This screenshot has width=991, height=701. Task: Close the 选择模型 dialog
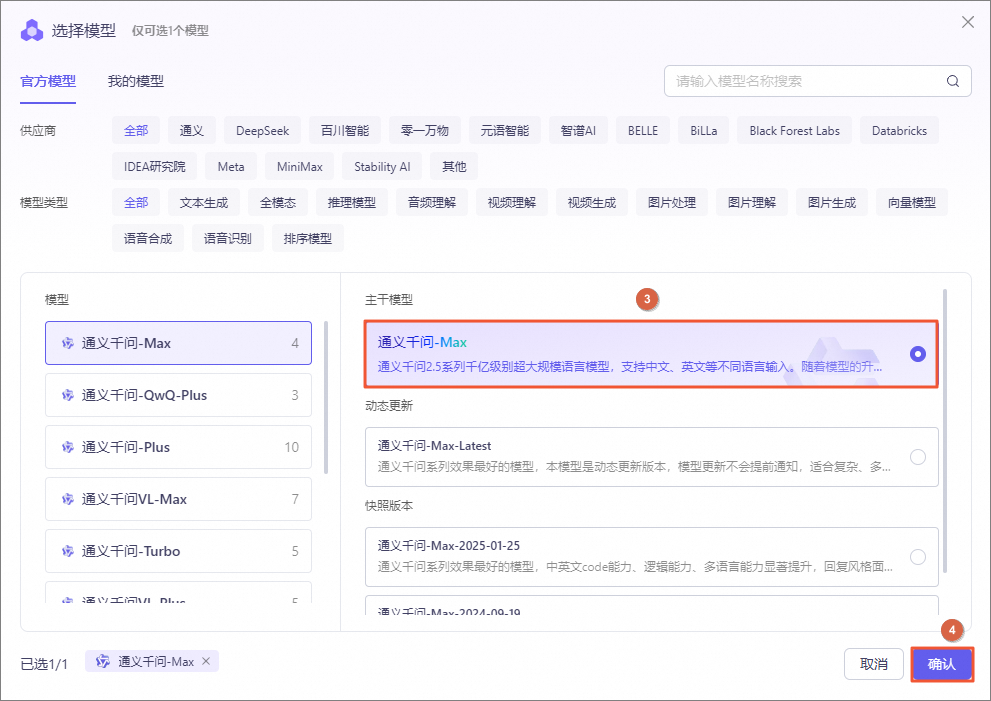click(x=967, y=22)
